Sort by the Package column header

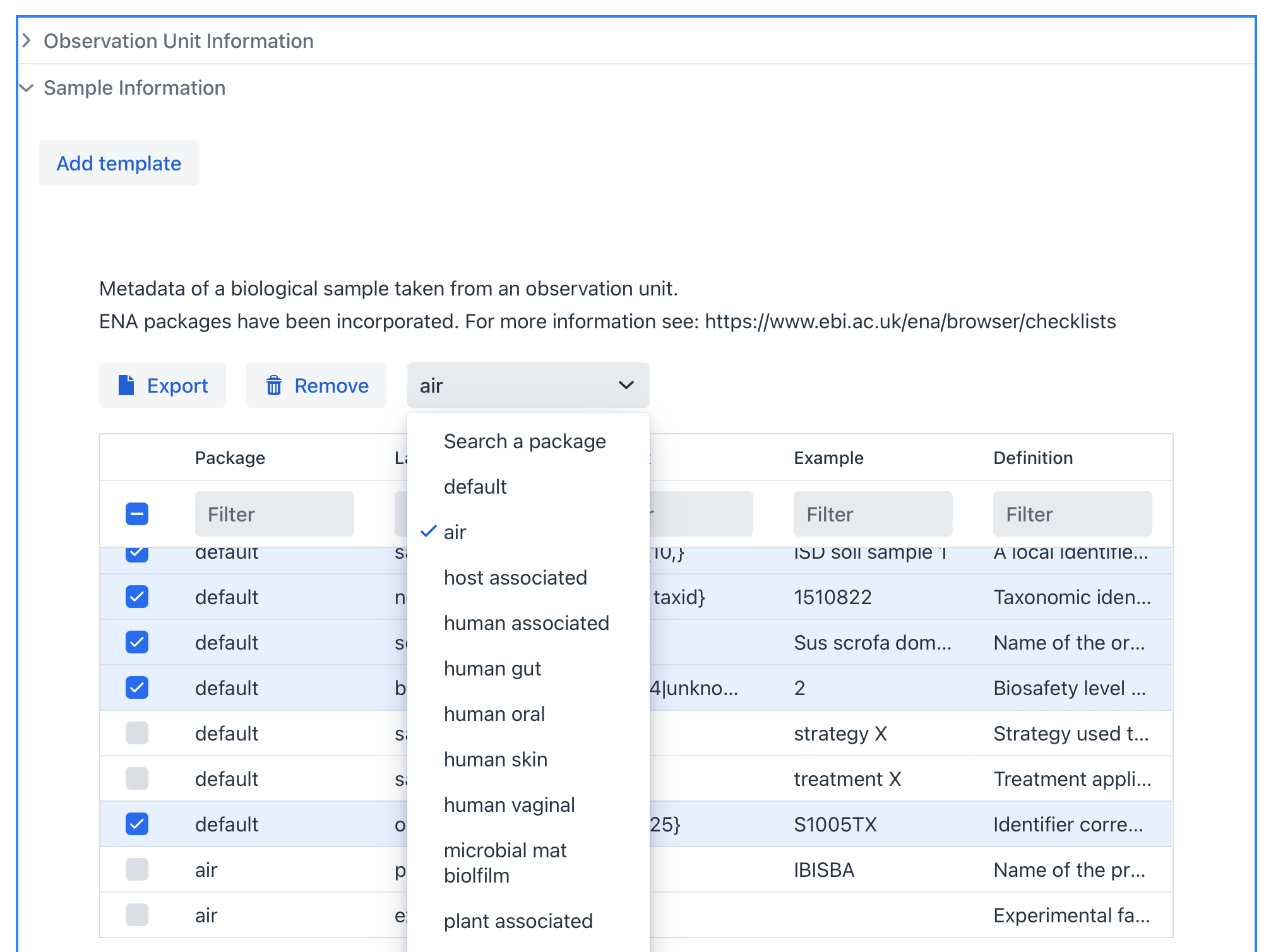pyautogui.click(x=230, y=458)
